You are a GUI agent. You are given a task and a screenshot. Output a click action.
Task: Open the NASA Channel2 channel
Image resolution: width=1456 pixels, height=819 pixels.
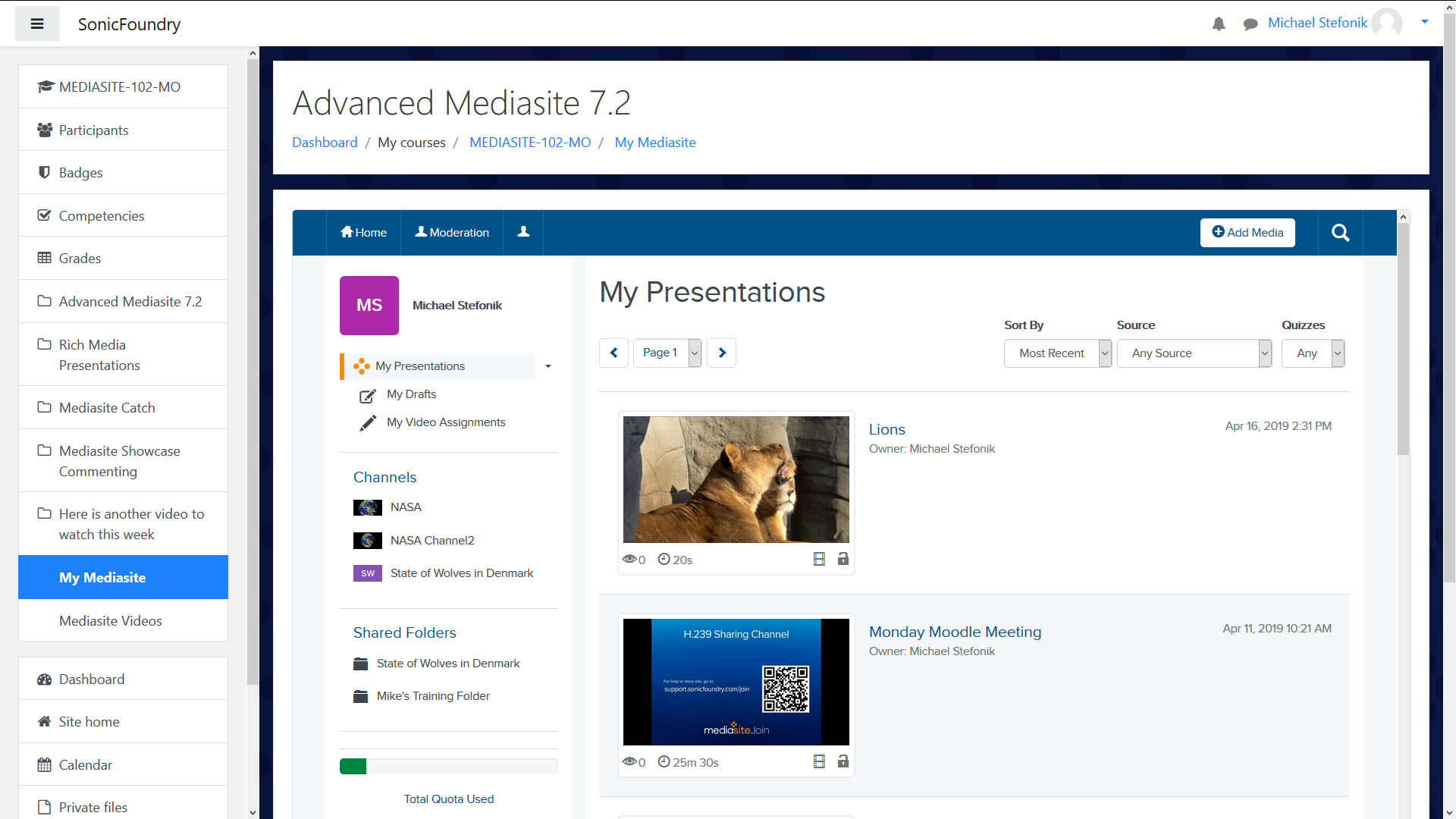(x=432, y=541)
